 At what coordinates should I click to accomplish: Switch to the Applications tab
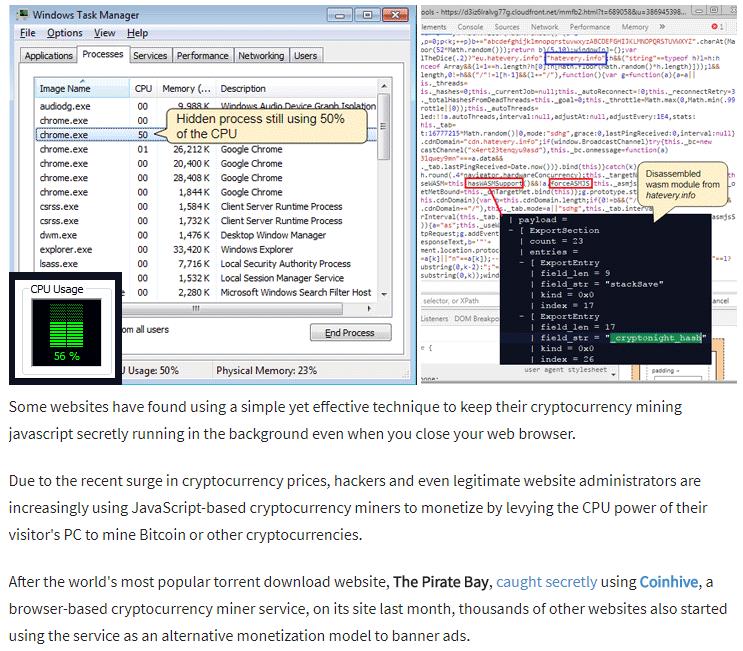tap(48, 55)
